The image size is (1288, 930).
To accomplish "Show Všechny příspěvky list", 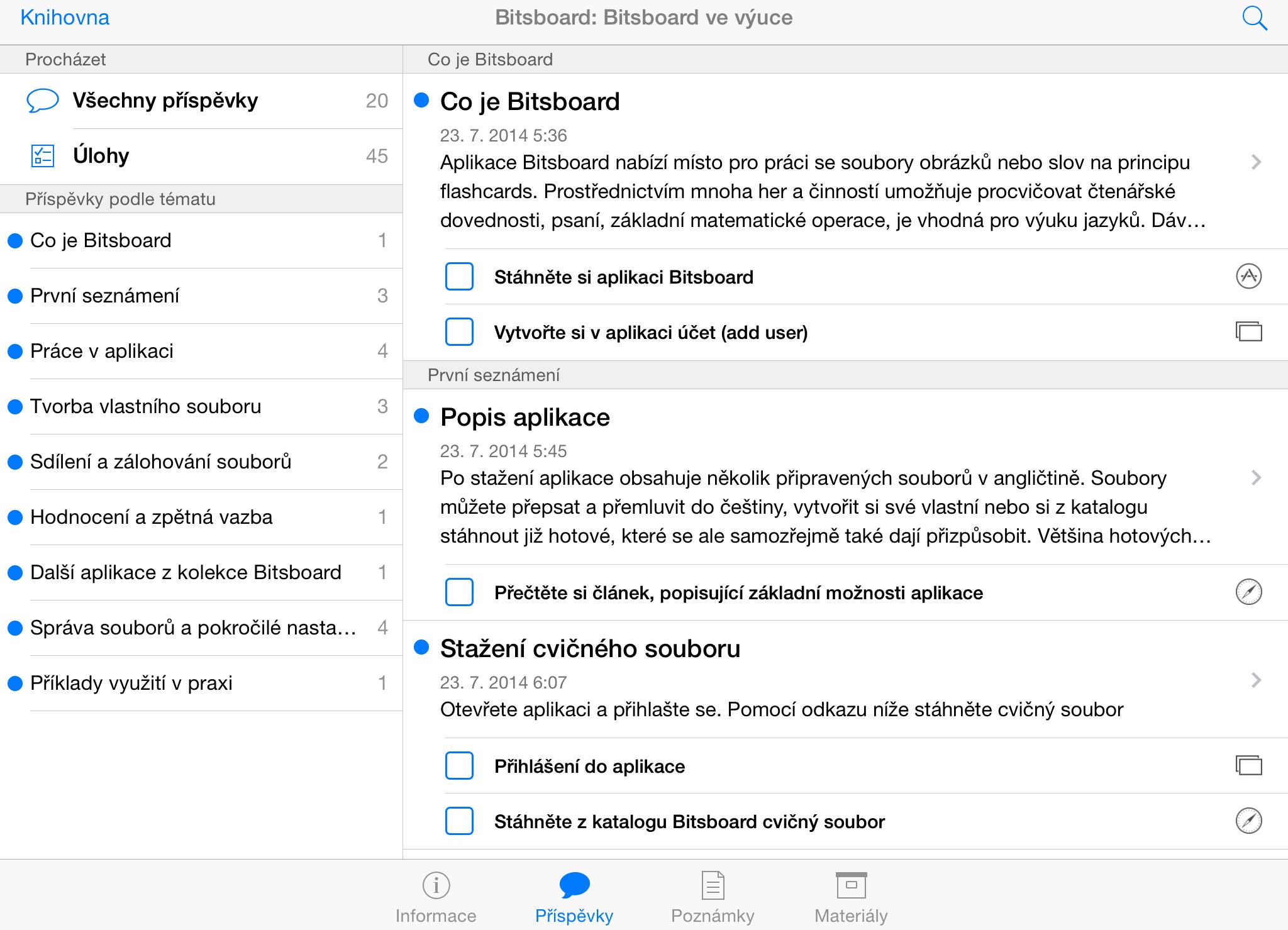I will pos(201,101).
